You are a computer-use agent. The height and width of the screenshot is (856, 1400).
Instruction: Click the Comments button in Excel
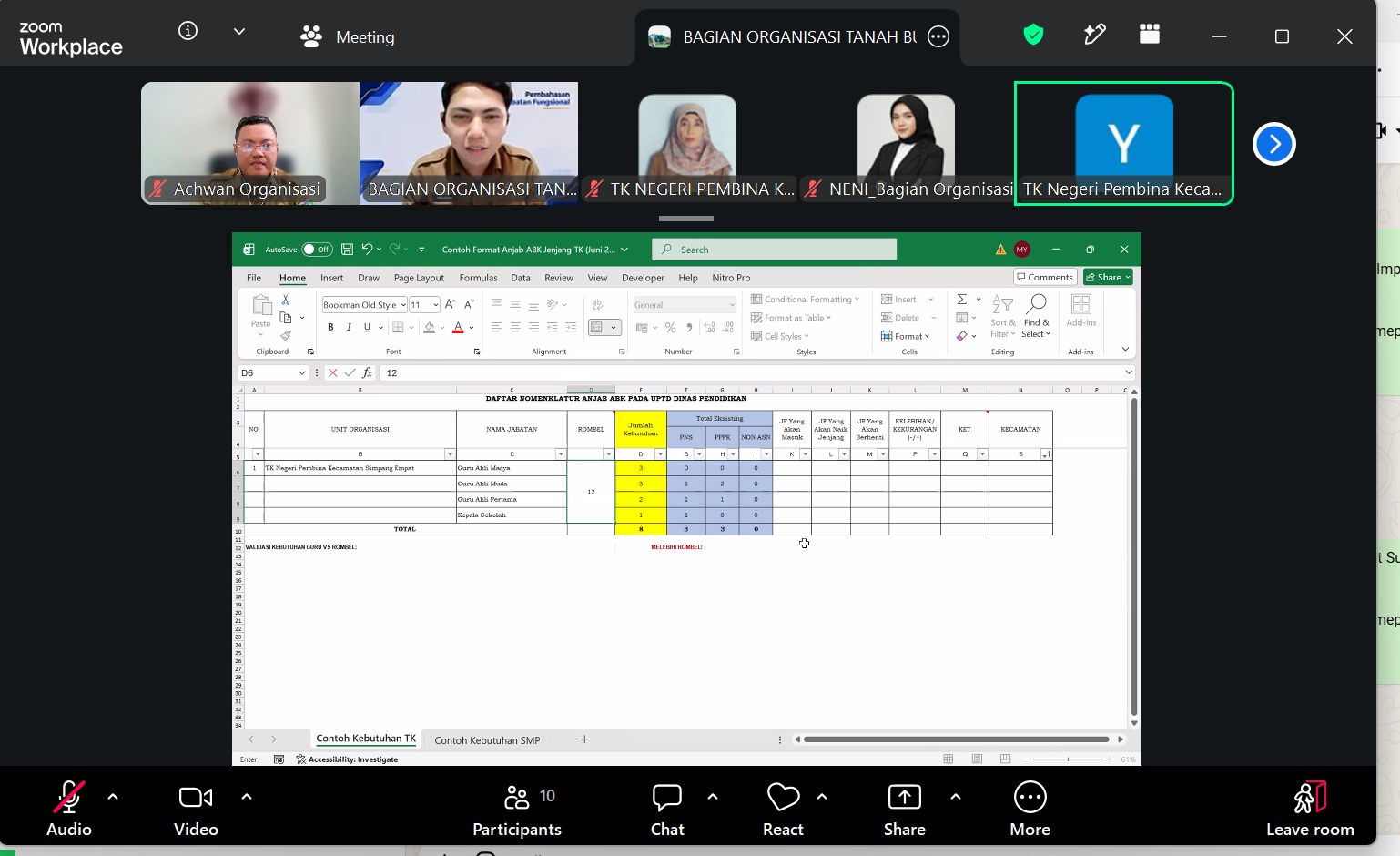1045,277
